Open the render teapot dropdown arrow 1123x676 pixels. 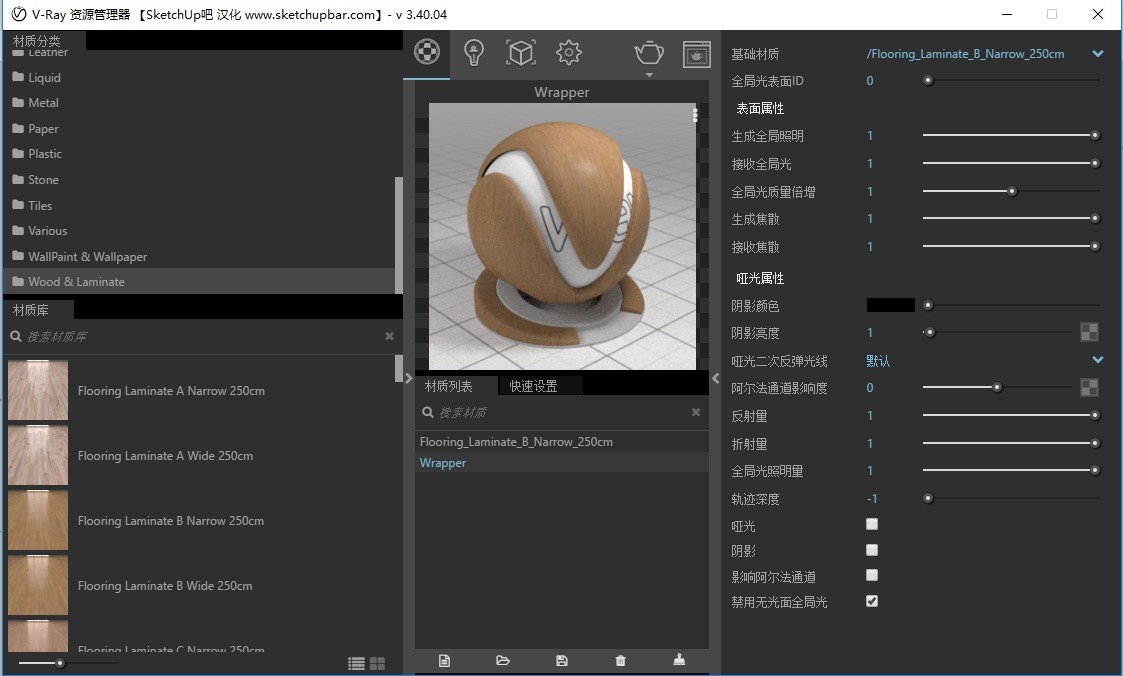click(x=649, y=75)
